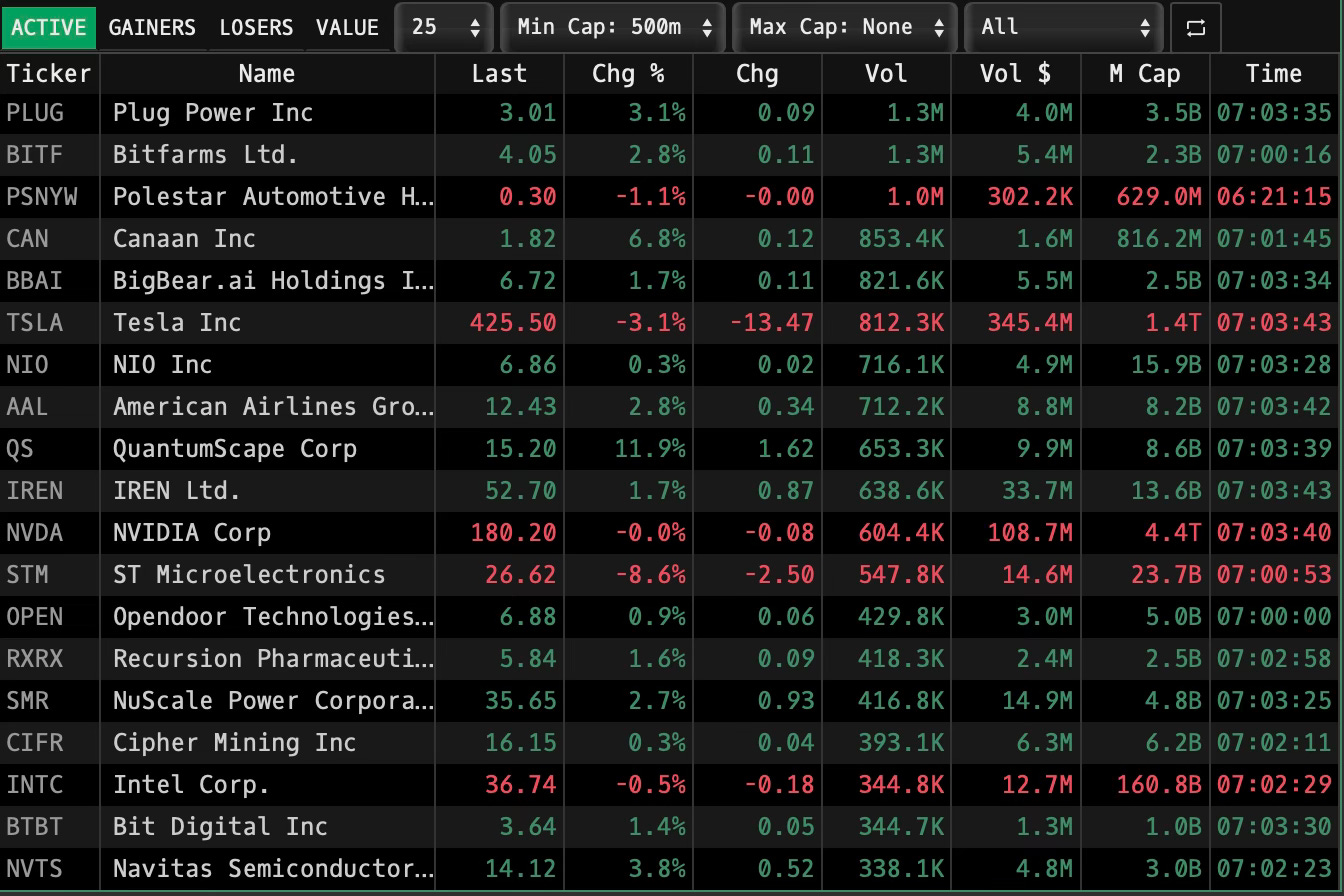1344x896 pixels.
Task: Open the TSLA ticker
Action: (35, 323)
